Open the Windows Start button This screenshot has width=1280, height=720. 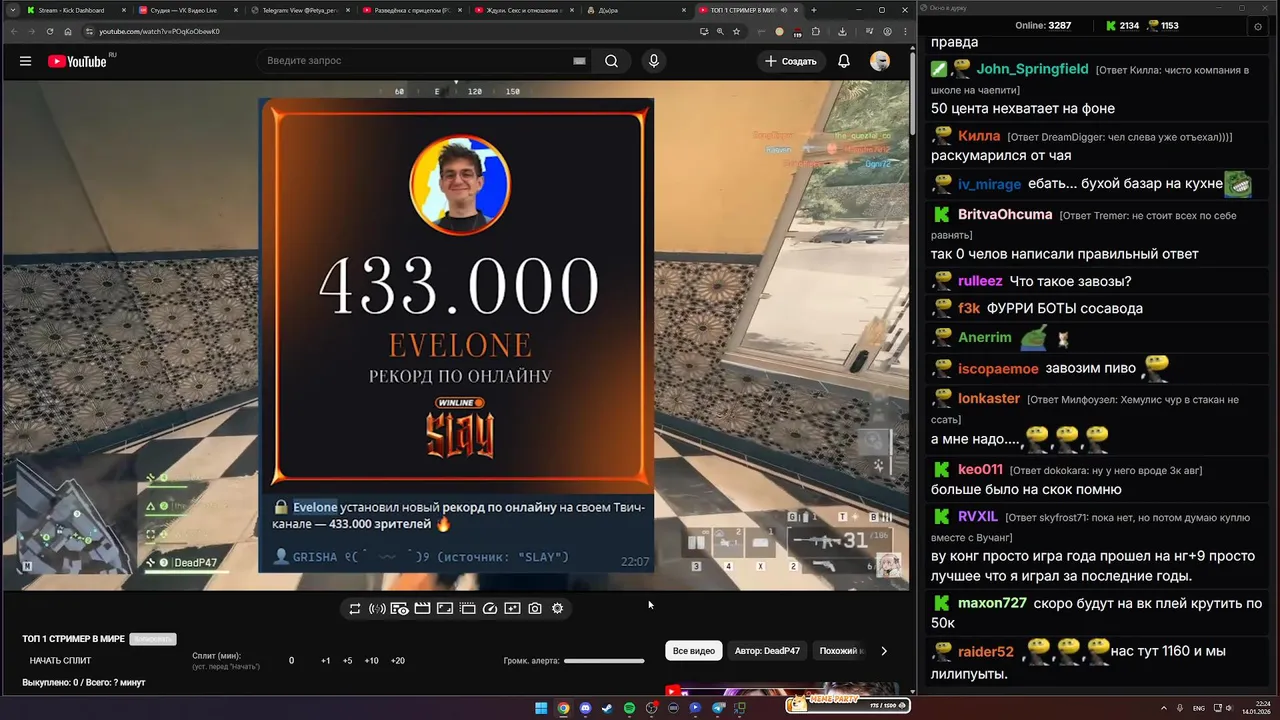pos(541,708)
